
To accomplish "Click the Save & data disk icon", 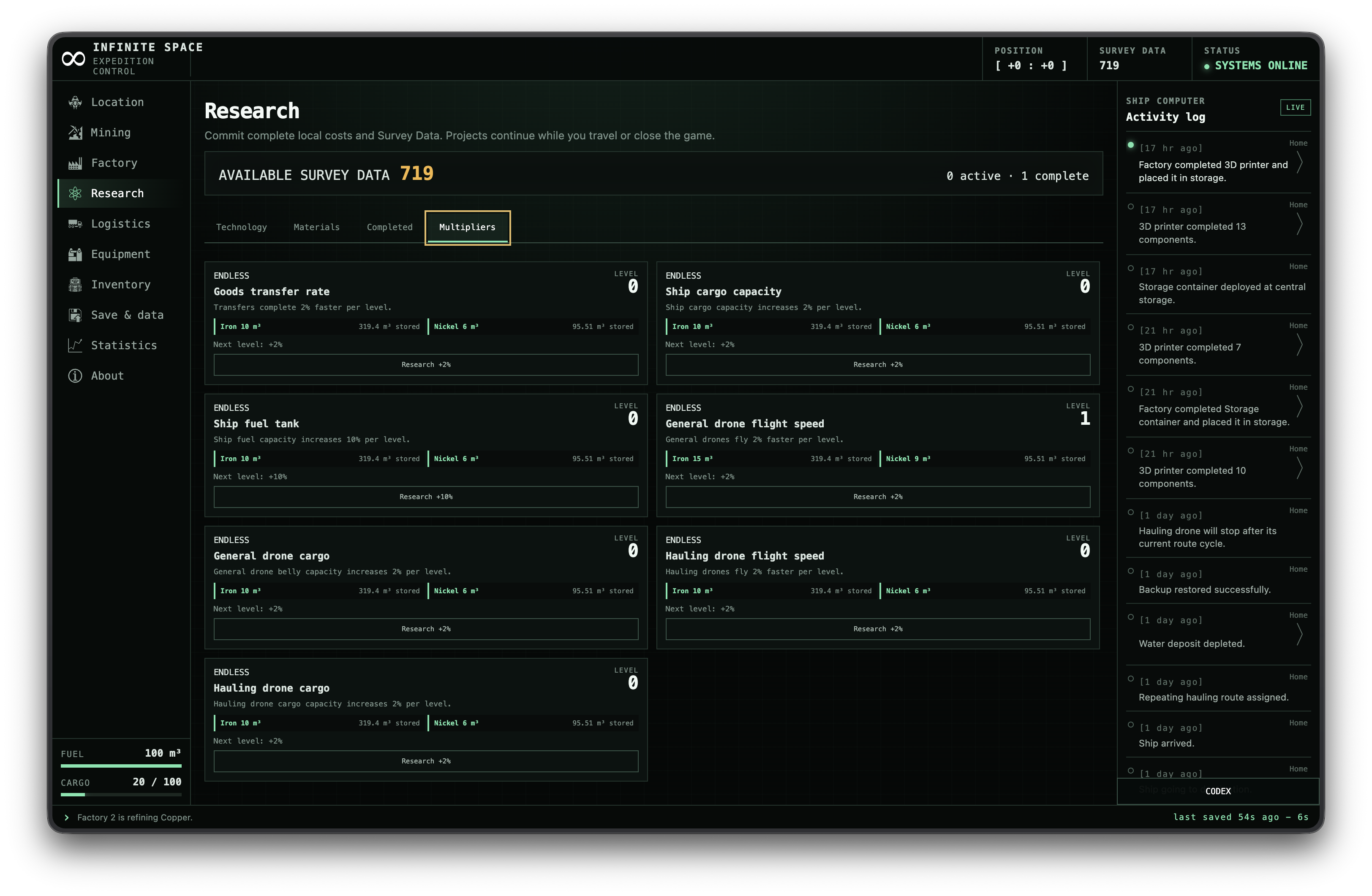I will click(x=75, y=315).
